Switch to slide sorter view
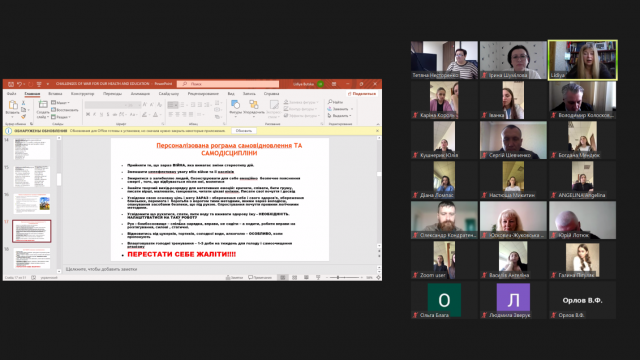640x360 pixels. (294, 278)
